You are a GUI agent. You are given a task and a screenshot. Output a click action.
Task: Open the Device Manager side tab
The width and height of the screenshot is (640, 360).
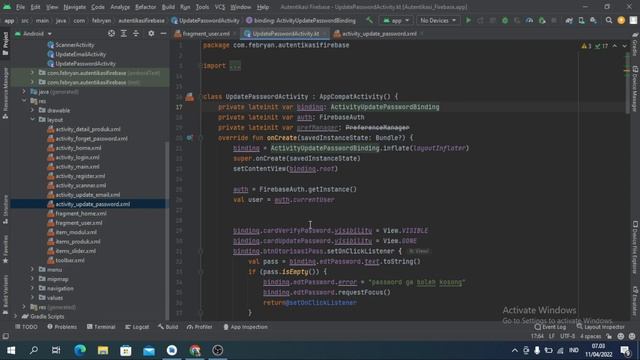(x=635, y=88)
